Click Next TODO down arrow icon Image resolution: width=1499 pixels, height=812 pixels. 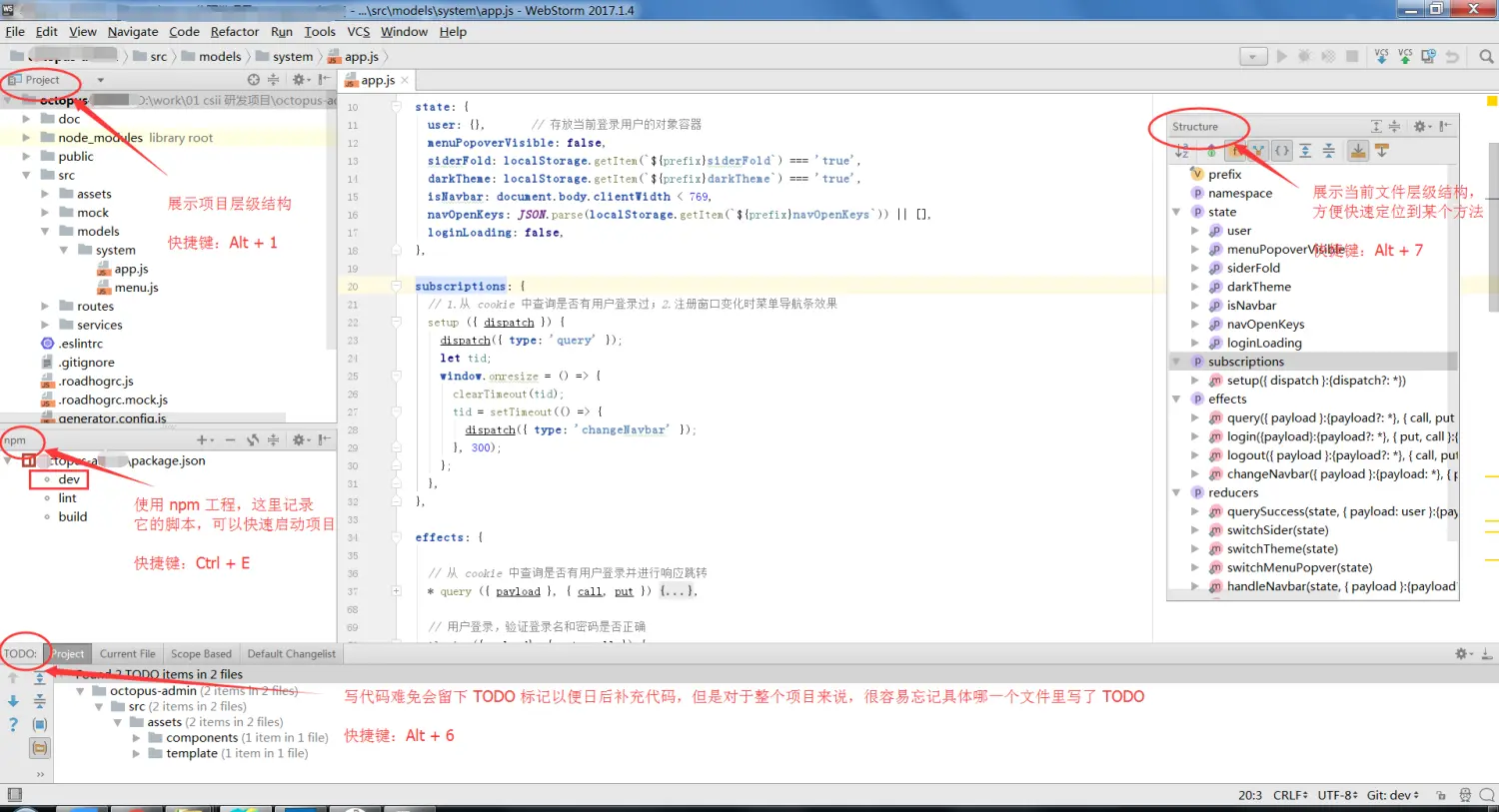[x=13, y=701]
